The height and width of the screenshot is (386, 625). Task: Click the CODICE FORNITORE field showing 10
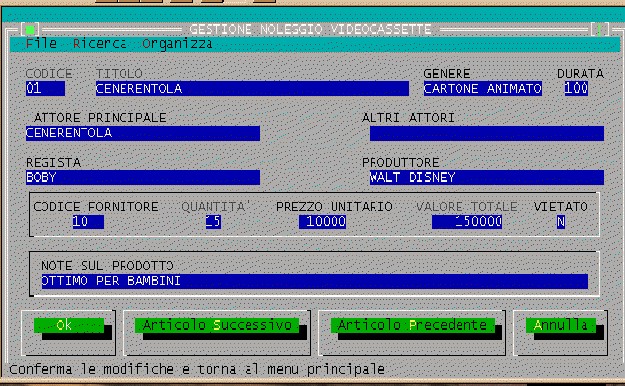88,222
